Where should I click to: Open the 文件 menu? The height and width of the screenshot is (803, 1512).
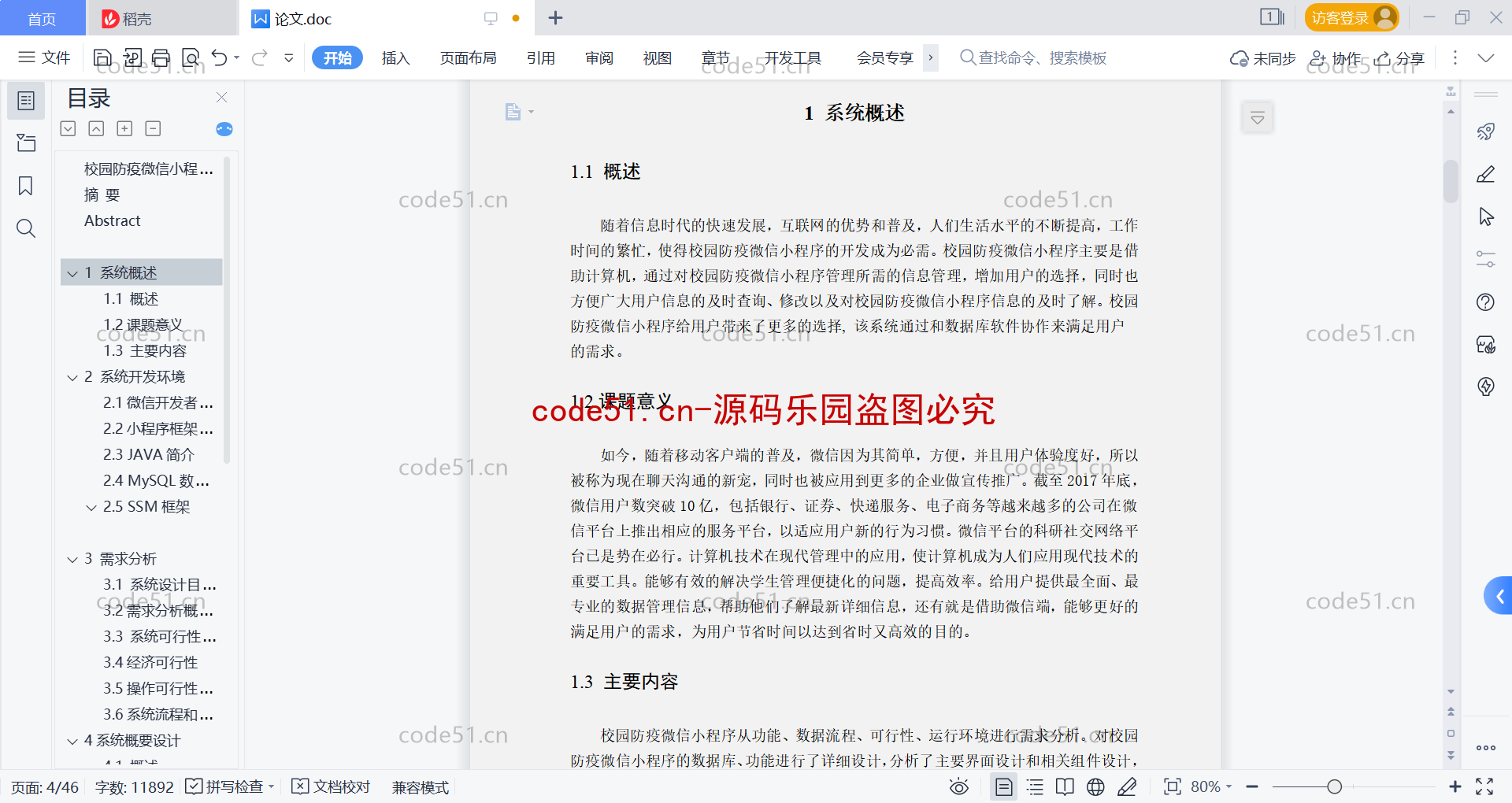tap(44, 57)
